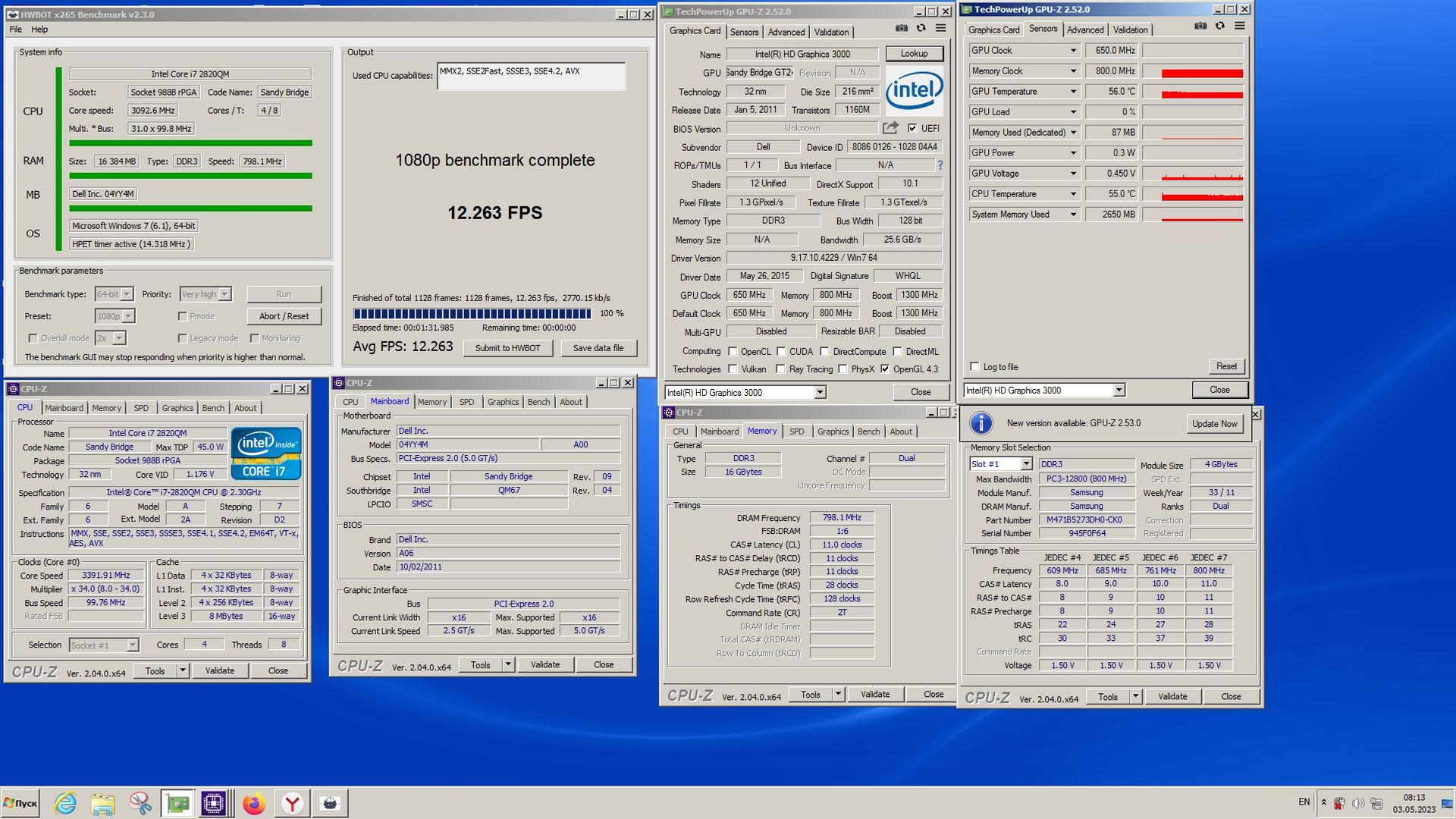Viewport: 1456px width, 819px height.
Task: Toggle UEFI checkbox in GPU-Z
Action: pyautogui.click(x=912, y=128)
